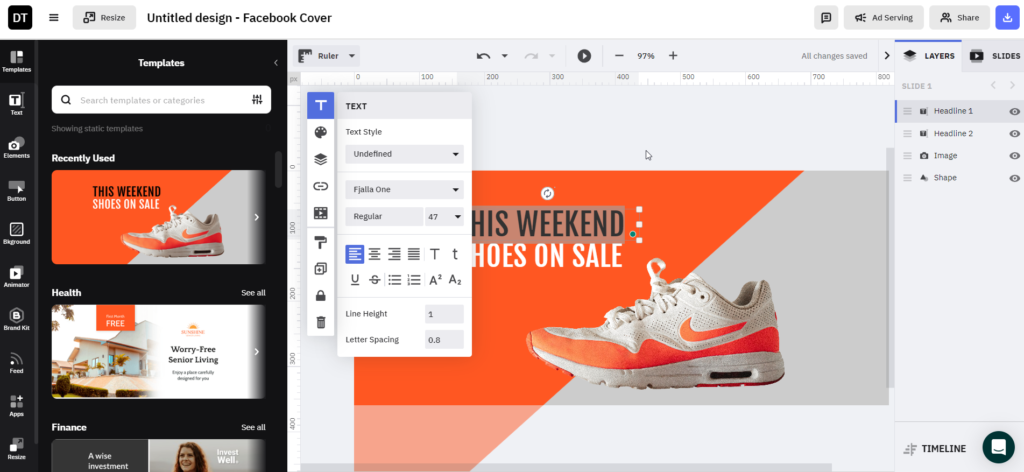The height and width of the screenshot is (472, 1024).
Task: Apply superscript formatting
Action: (435, 280)
